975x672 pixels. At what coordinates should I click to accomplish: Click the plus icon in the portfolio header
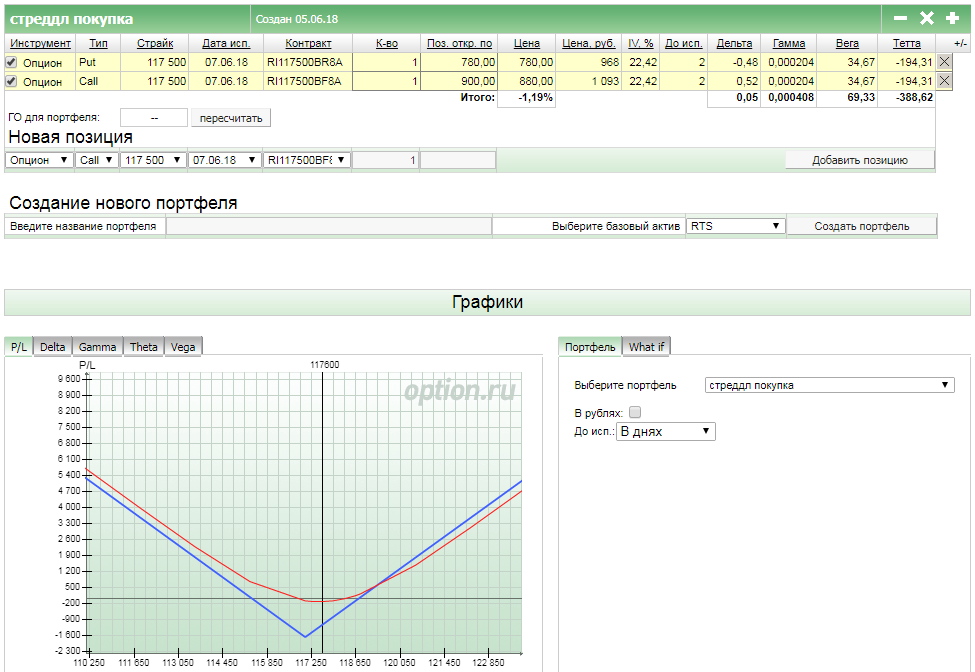[952, 19]
